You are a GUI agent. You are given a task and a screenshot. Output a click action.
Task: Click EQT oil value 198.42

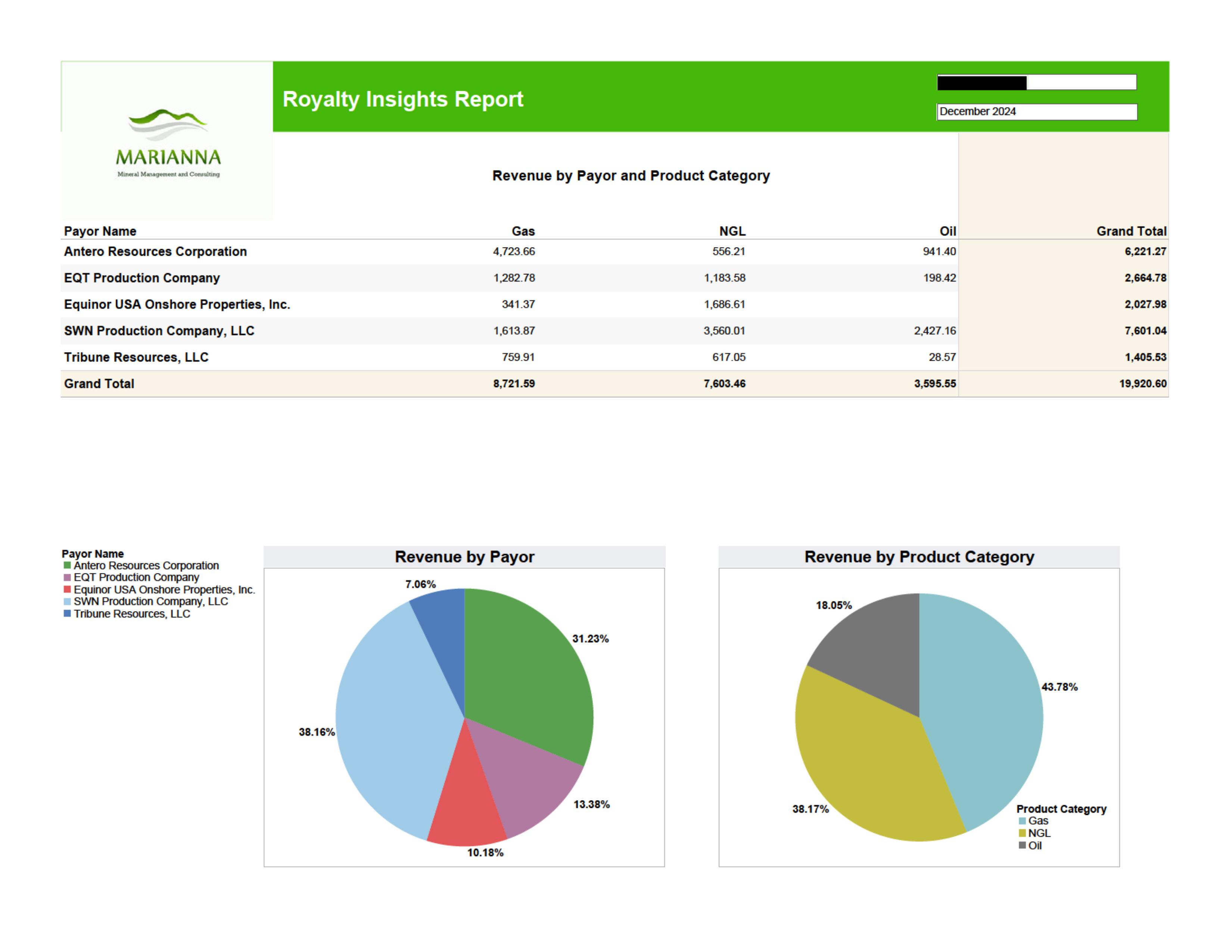tap(939, 278)
